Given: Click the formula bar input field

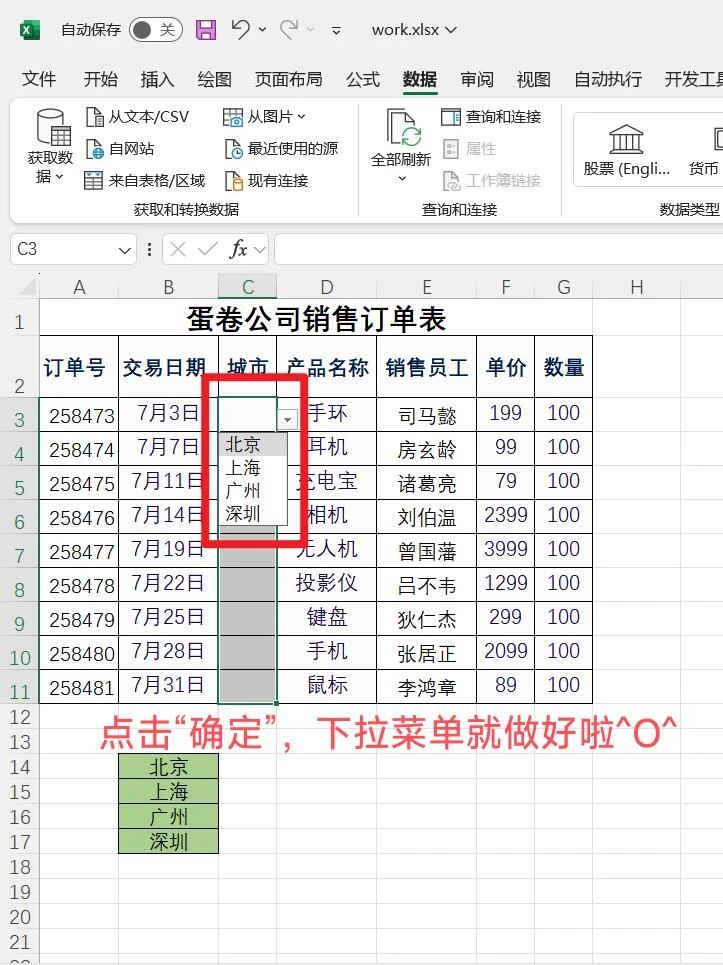Looking at the screenshot, I should pos(498,249).
